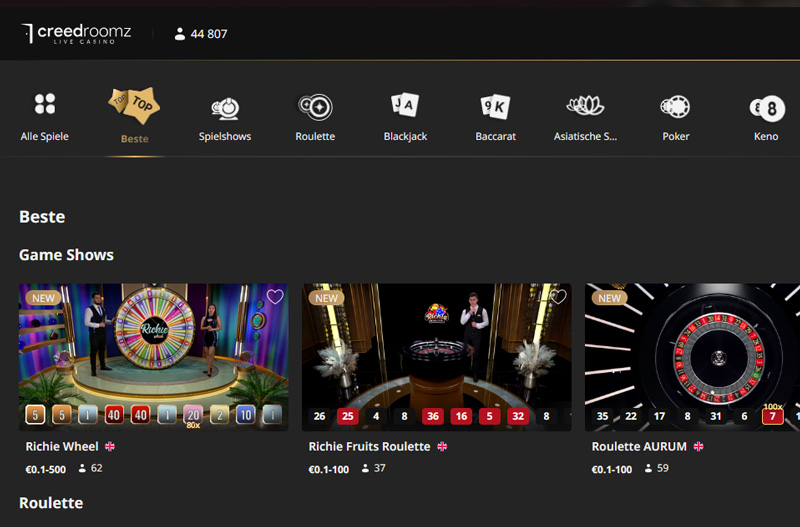Image resolution: width=800 pixels, height=527 pixels.
Task: Click player count icon under Roulette AURUM
Action: pyautogui.click(x=648, y=468)
